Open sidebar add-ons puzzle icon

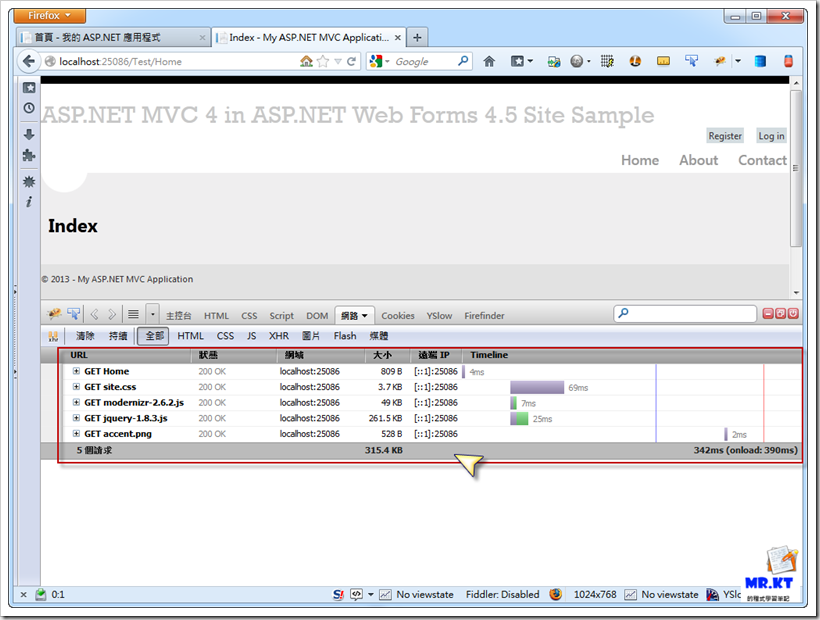coord(29,155)
